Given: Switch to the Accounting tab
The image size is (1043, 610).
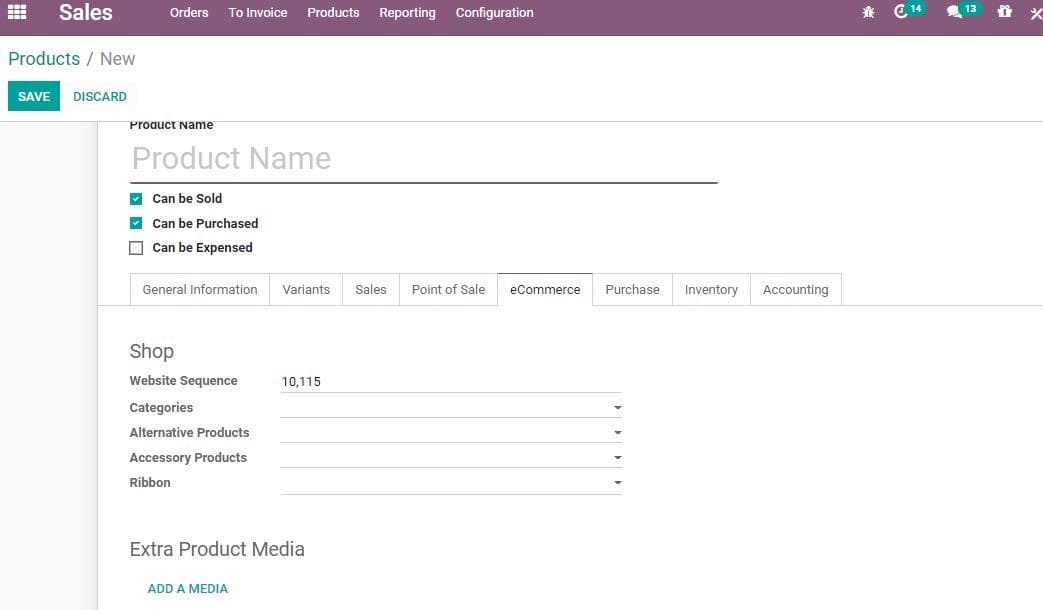Looking at the screenshot, I should point(795,289).
